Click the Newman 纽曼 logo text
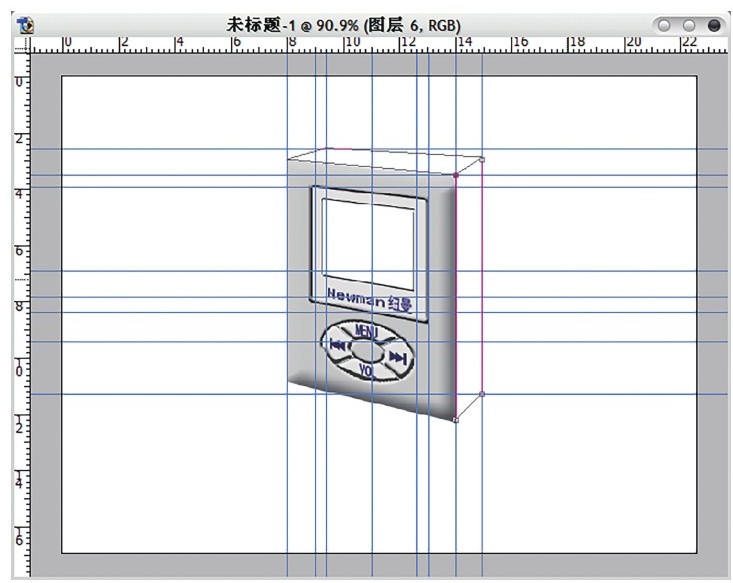The height and width of the screenshot is (583, 733). (x=370, y=300)
